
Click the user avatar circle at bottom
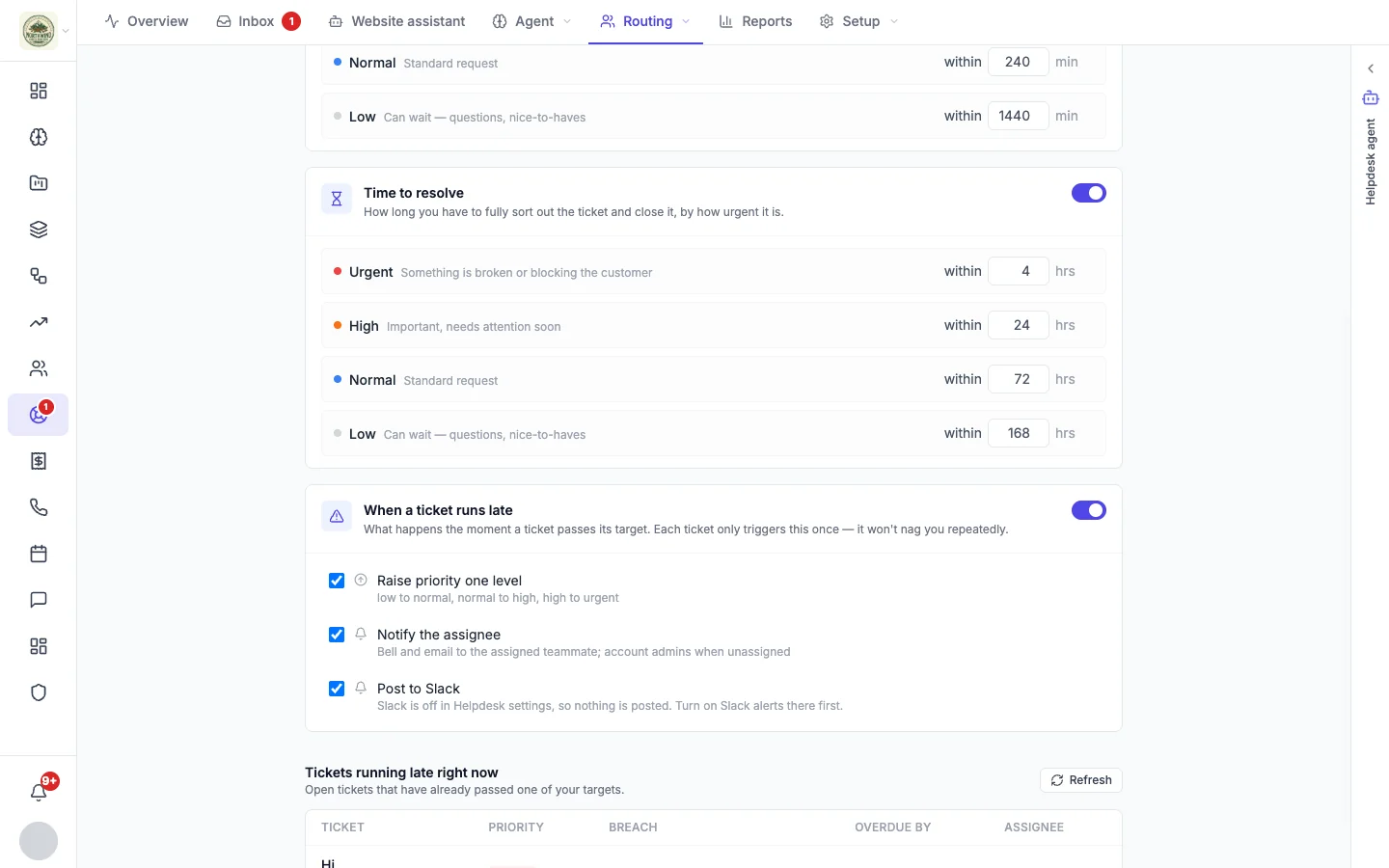click(39, 841)
